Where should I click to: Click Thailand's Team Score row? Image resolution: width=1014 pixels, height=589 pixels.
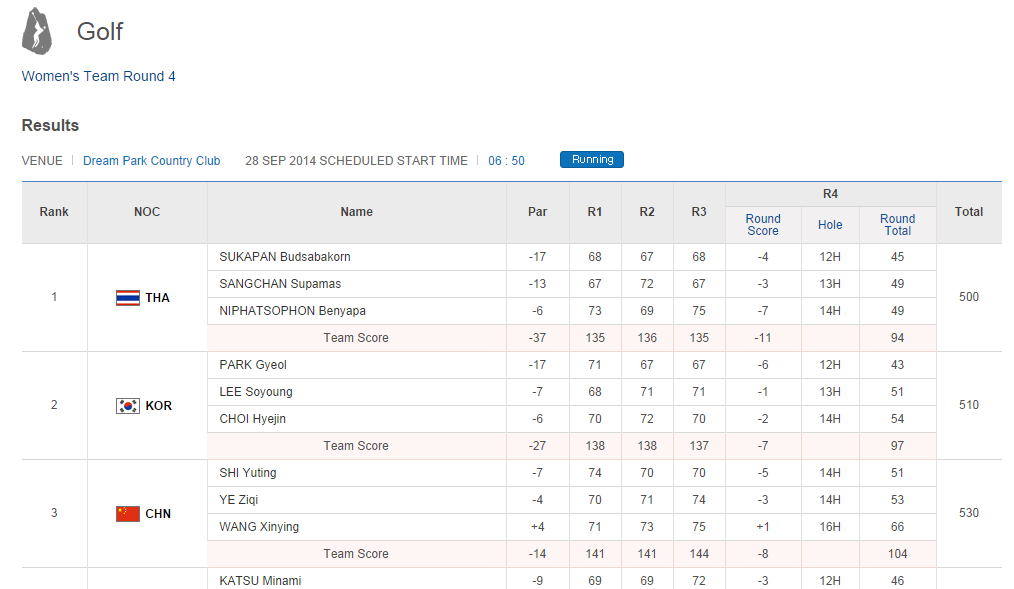click(356, 338)
